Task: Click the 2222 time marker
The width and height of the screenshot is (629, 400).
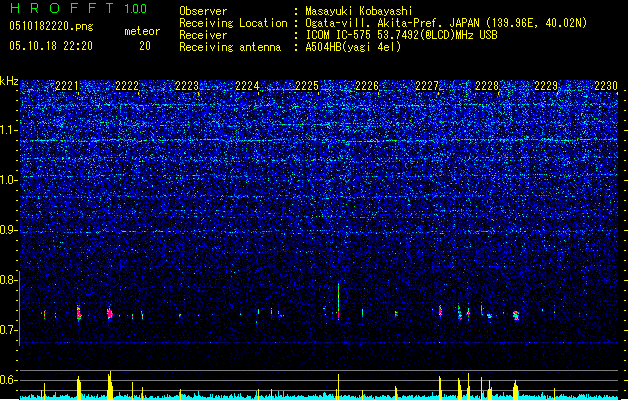Action: coord(127,86)
